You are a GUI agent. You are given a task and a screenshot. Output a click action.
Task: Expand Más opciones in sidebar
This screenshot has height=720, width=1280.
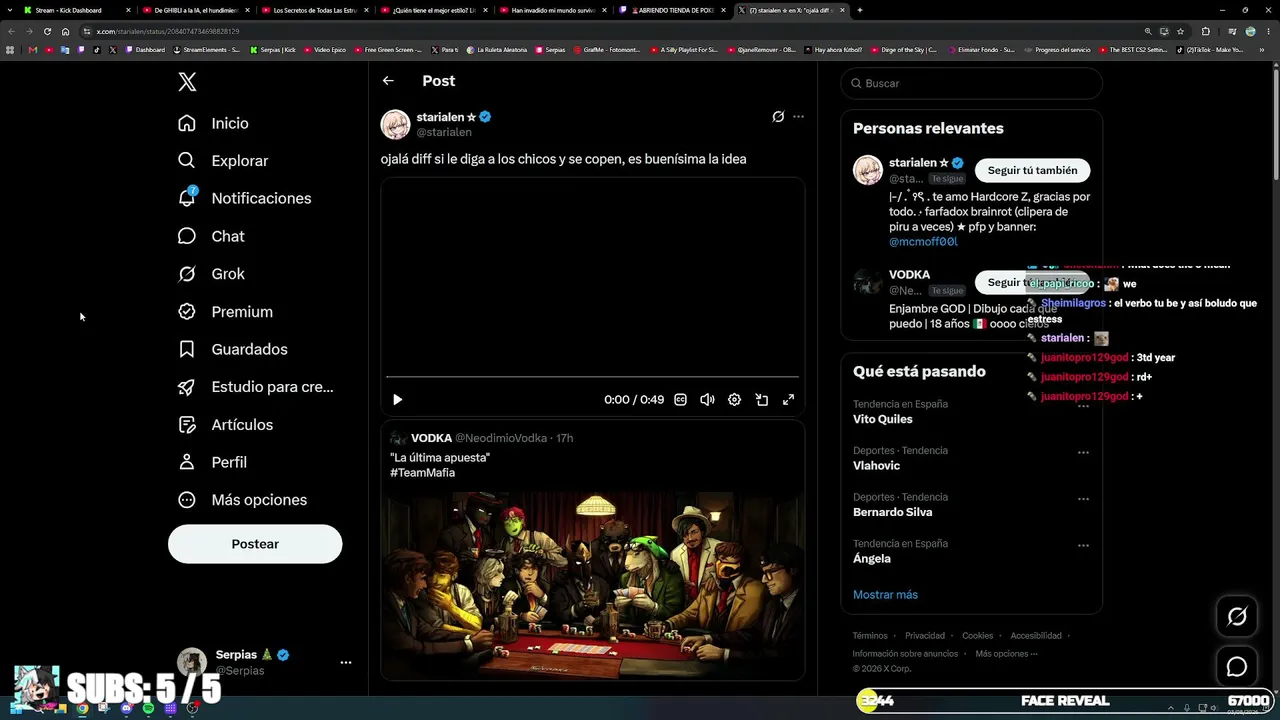242,500
